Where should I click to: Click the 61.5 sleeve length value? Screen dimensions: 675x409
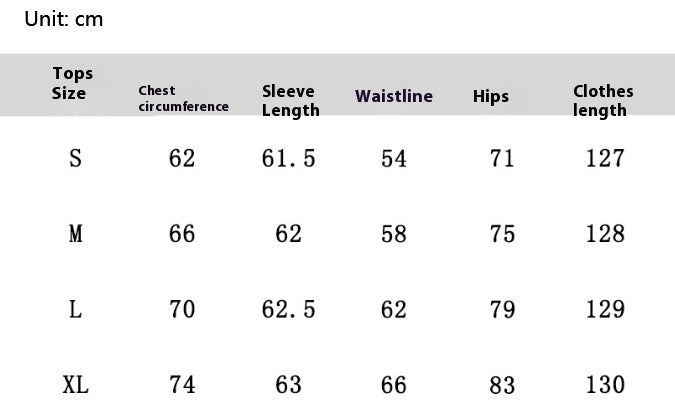[288, 158]
